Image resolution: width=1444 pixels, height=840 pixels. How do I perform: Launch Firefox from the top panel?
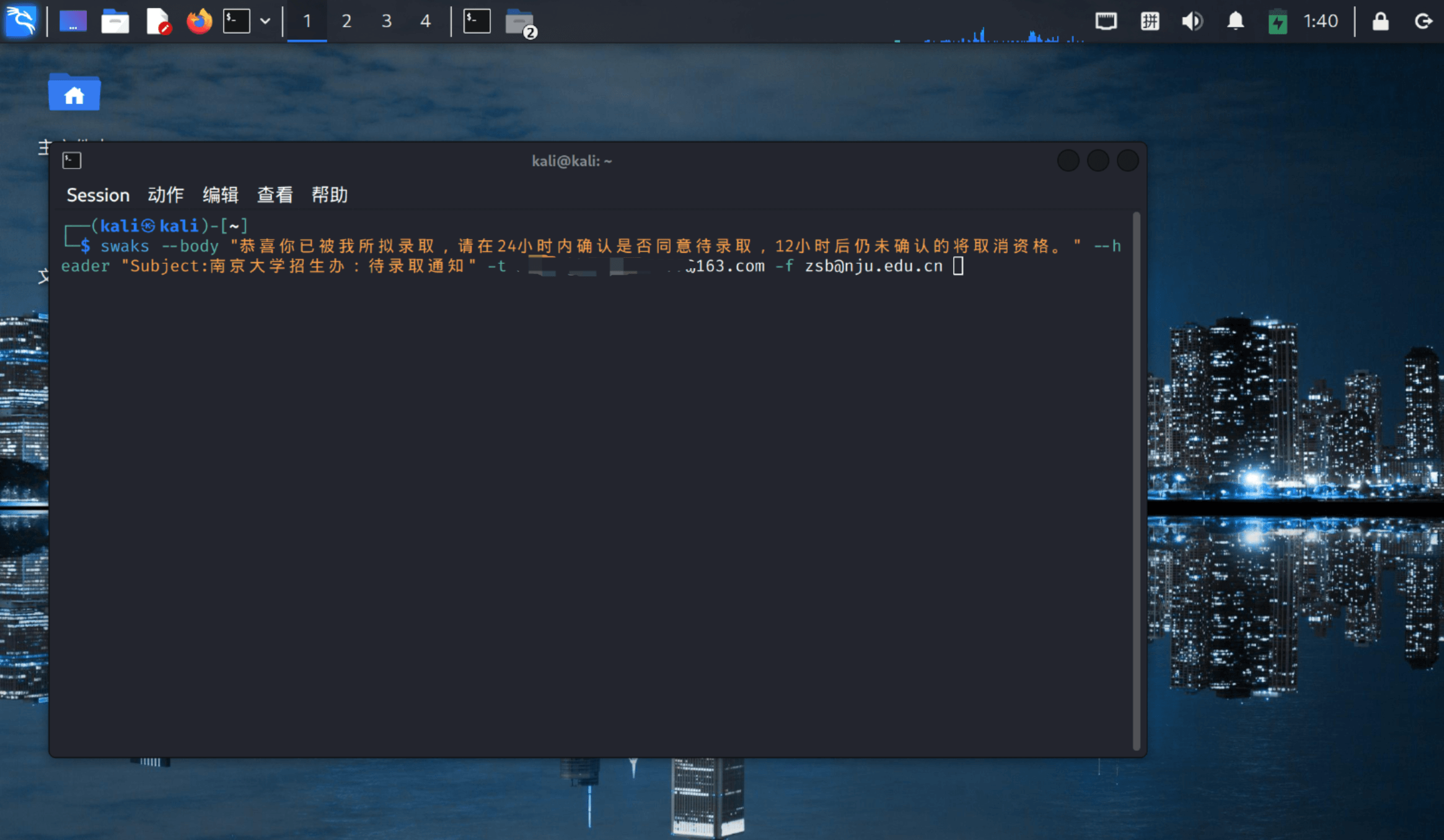click(199, 21)
